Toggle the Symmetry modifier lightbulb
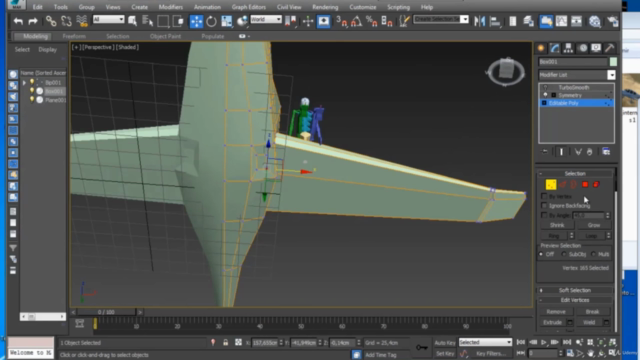The width and height of the screenshot is (640, 360). (545, 95)
